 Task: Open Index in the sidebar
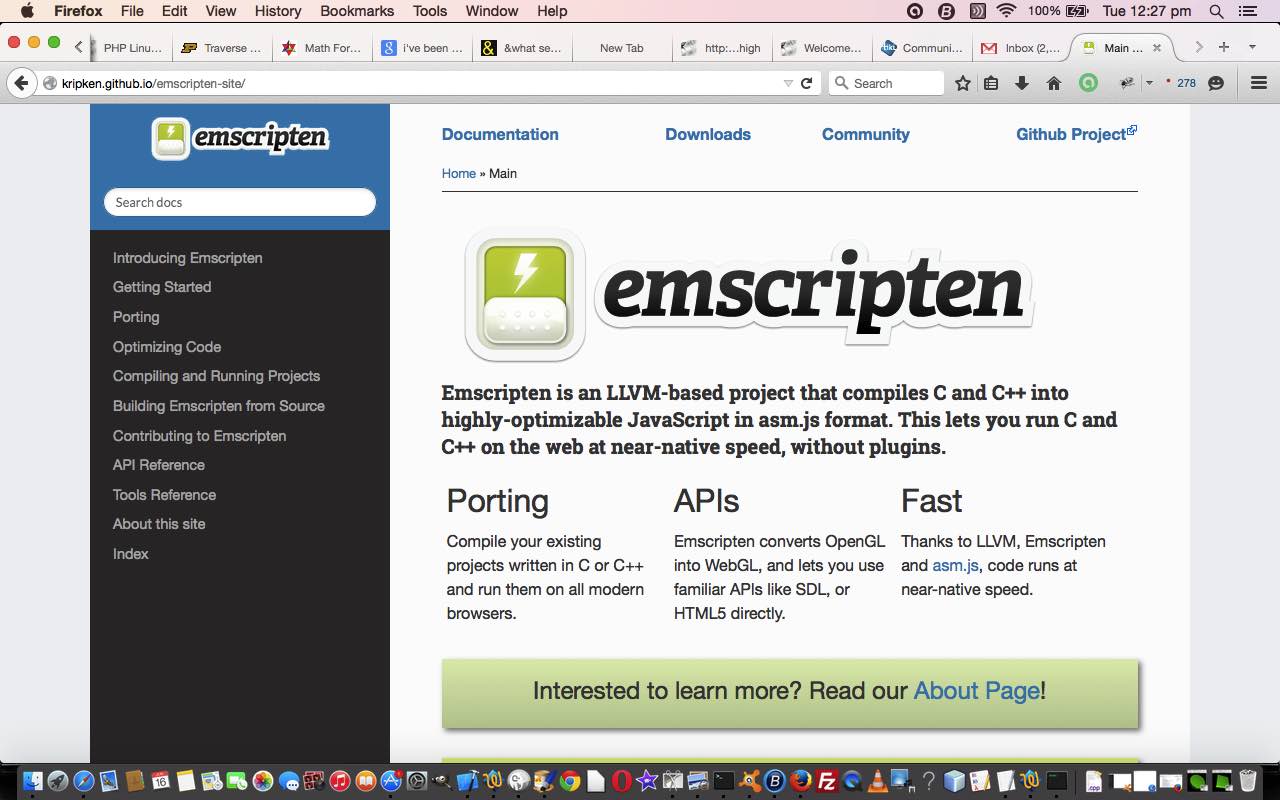pos(130,554)
